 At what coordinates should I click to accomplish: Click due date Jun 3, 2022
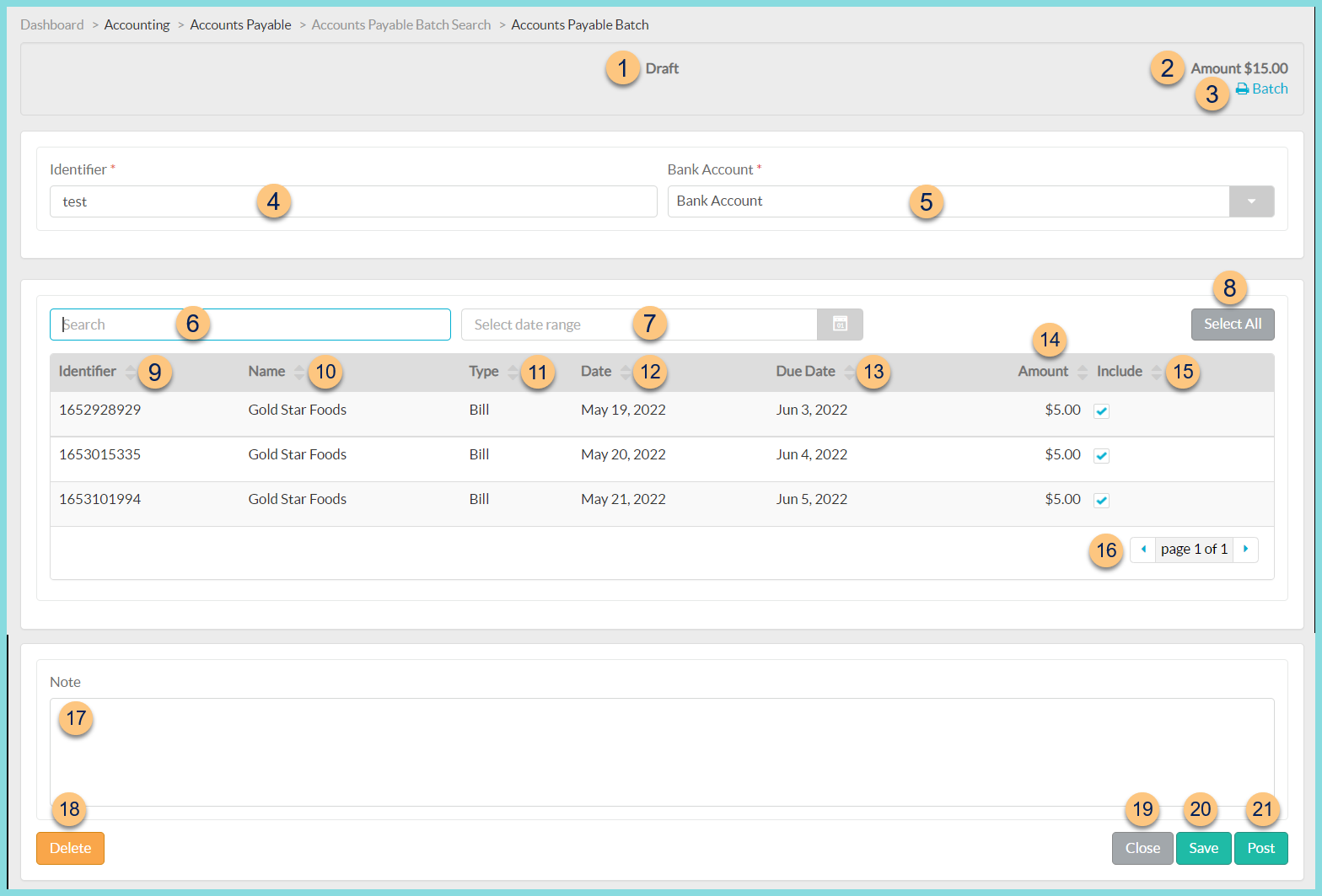pyautogui.click(x=812, y=410)
